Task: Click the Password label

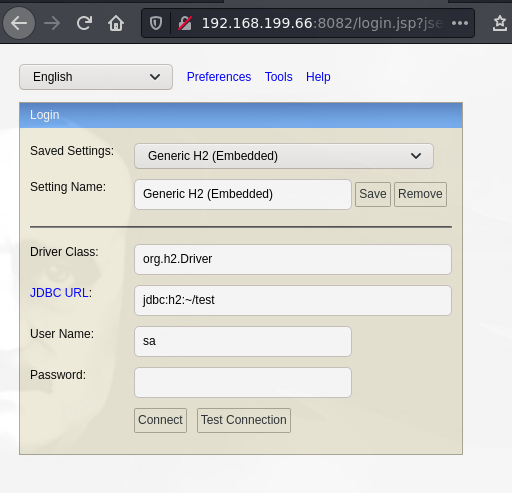Action: point(58,375)
